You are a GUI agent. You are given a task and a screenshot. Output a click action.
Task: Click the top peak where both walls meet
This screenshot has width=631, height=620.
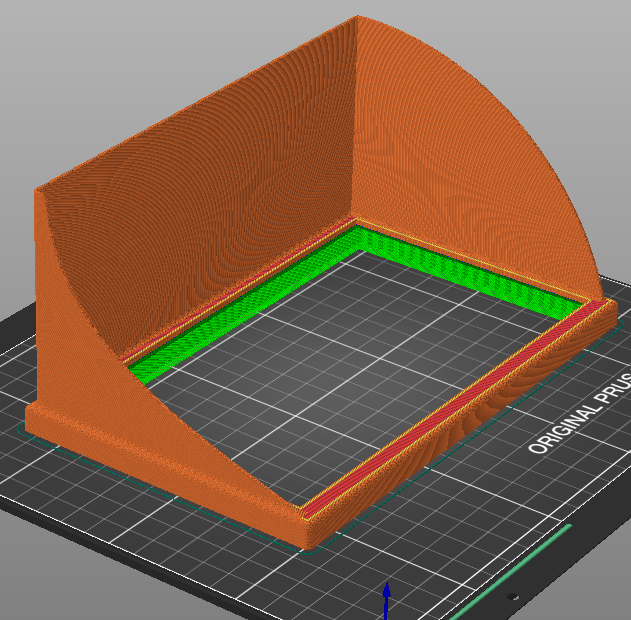[x=357, y=18]
